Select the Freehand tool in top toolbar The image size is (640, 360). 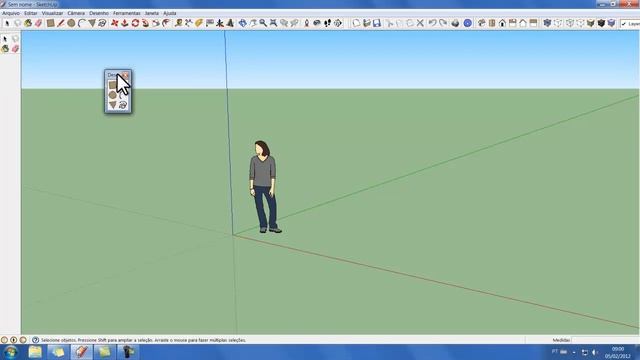[102, 23]
